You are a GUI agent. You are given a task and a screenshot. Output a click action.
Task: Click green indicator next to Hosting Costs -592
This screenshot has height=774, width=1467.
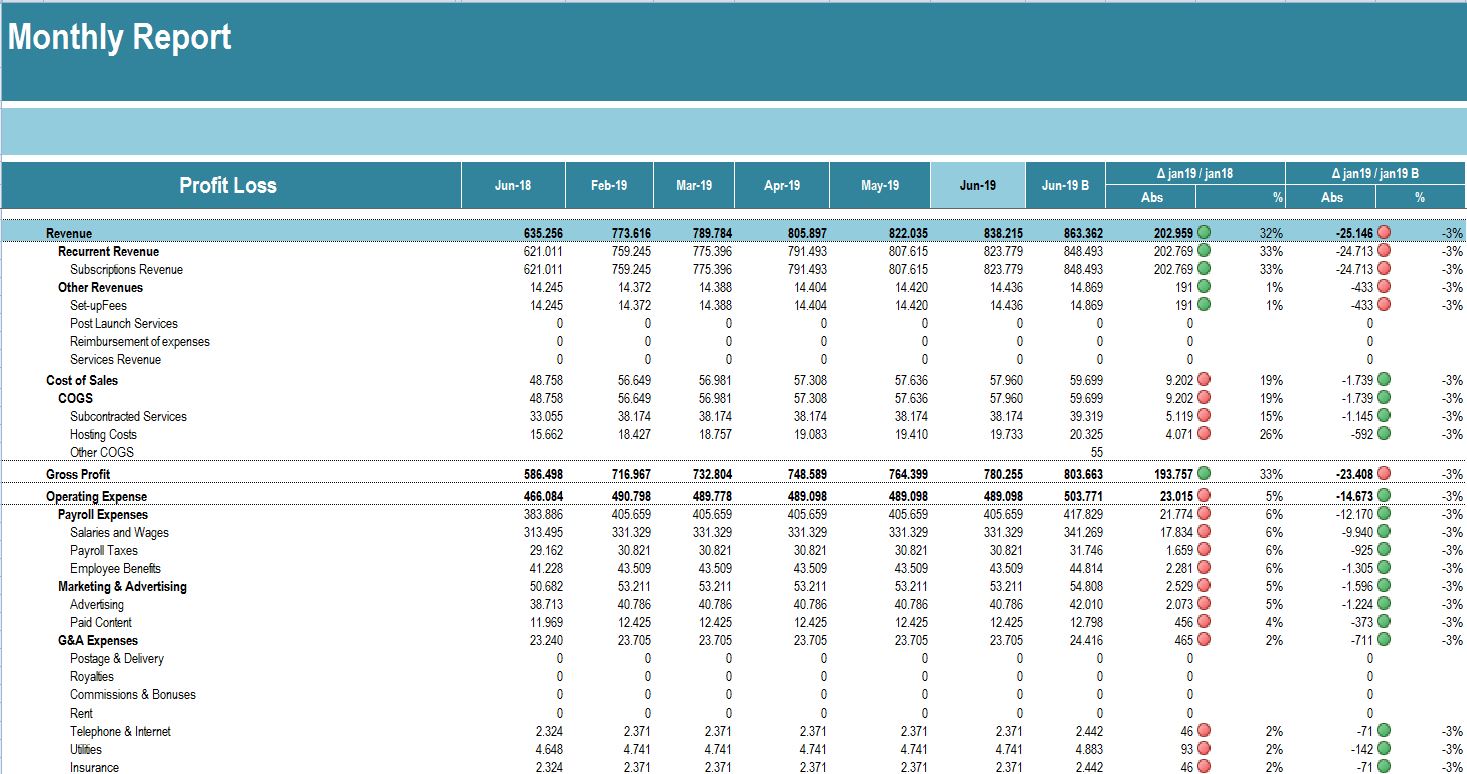[1384, 434]
